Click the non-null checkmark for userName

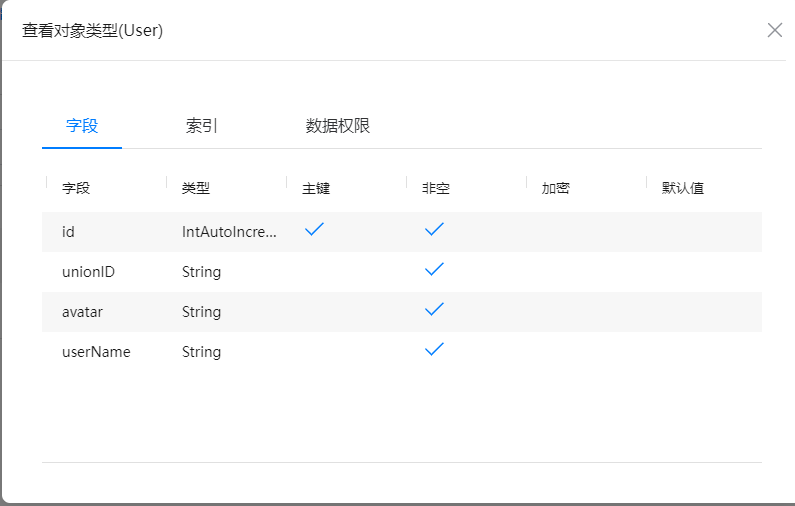(x=434, y=350)
